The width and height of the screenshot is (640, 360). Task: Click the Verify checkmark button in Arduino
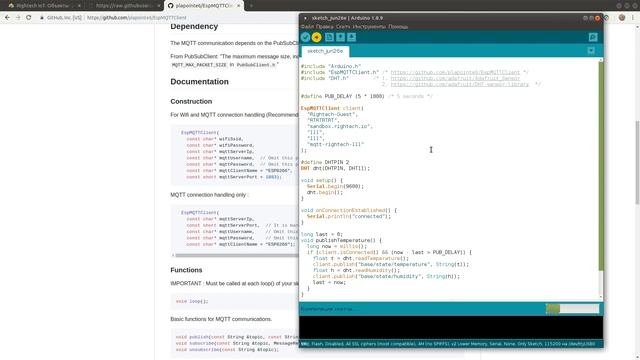(x=305, y=37)
